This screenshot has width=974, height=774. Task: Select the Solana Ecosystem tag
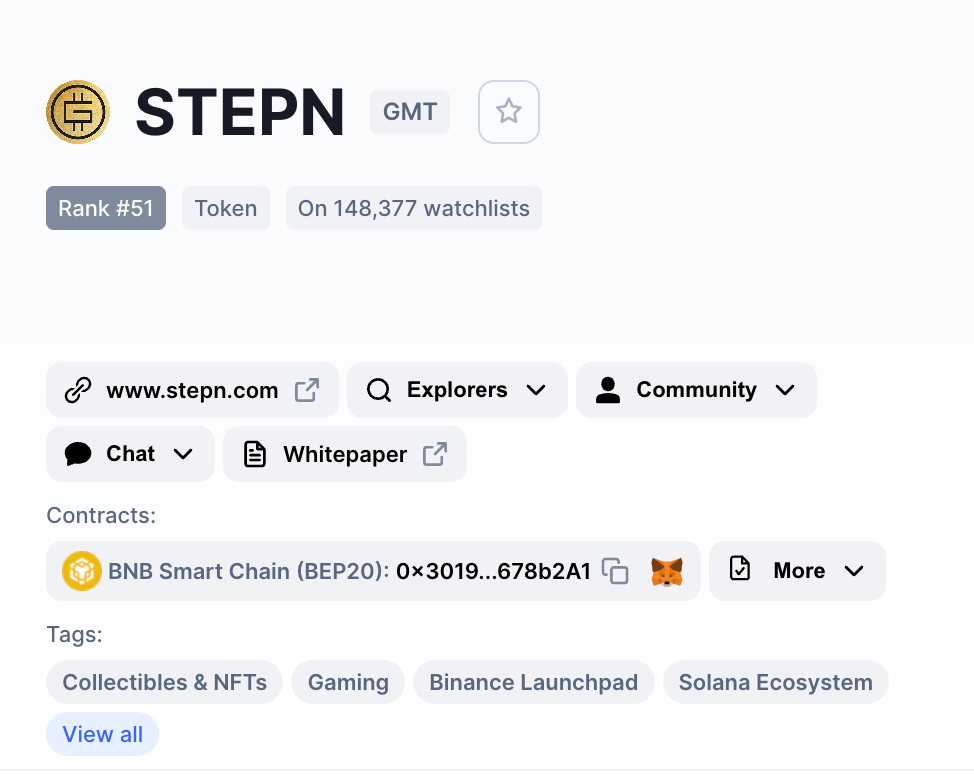776,682
